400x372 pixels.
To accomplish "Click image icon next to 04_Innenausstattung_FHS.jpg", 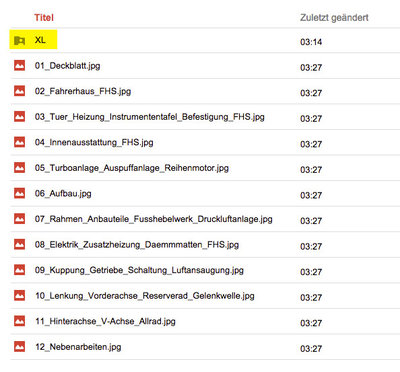I will point(20,142).
